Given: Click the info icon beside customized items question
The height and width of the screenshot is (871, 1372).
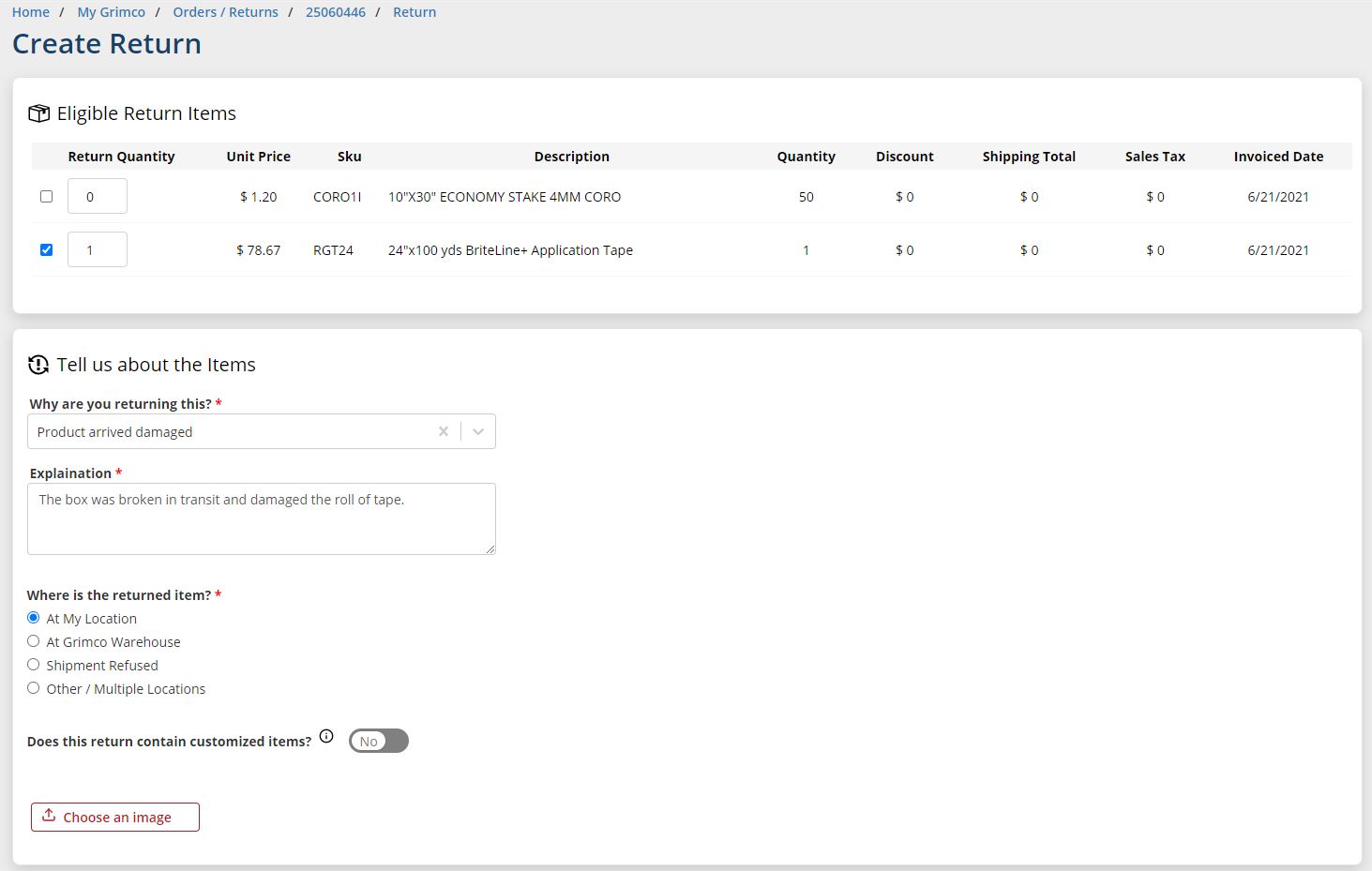Looking at the screenshot, I should [x=326, y=737].
